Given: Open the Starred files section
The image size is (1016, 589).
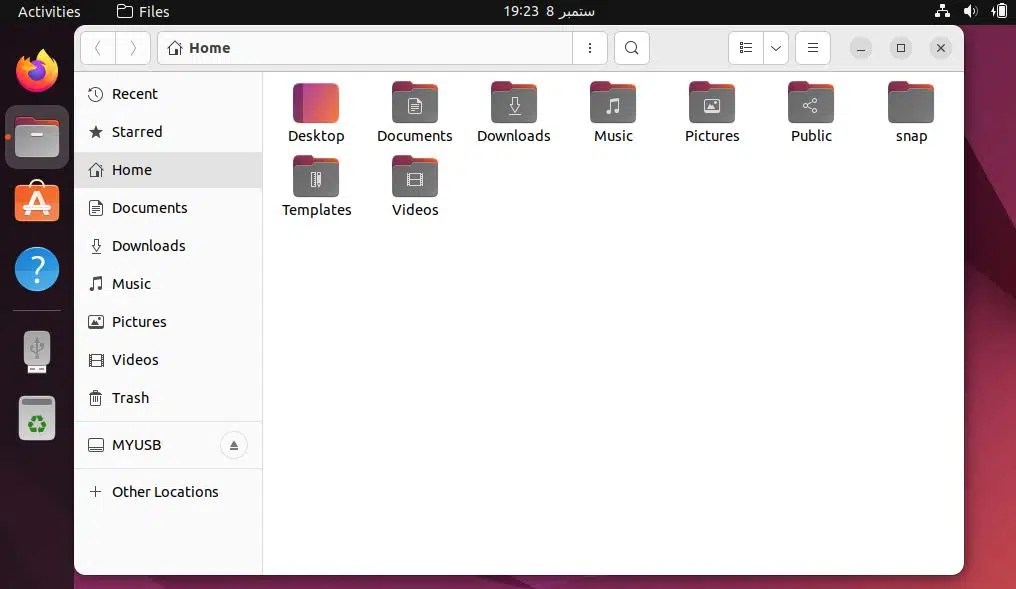Looking at the screenshot, I should [x=136, y=132].
